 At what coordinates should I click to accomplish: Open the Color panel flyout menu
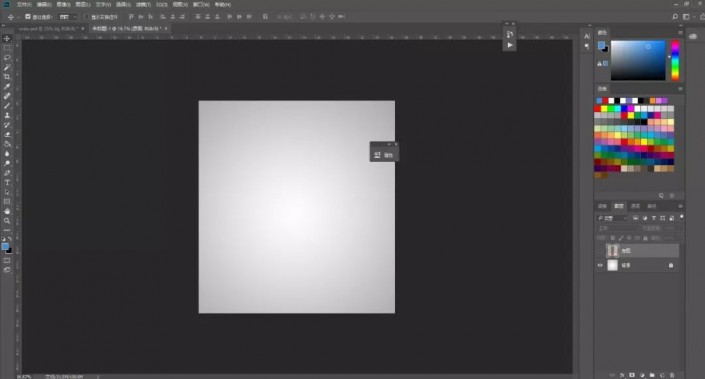pos(680,32)
